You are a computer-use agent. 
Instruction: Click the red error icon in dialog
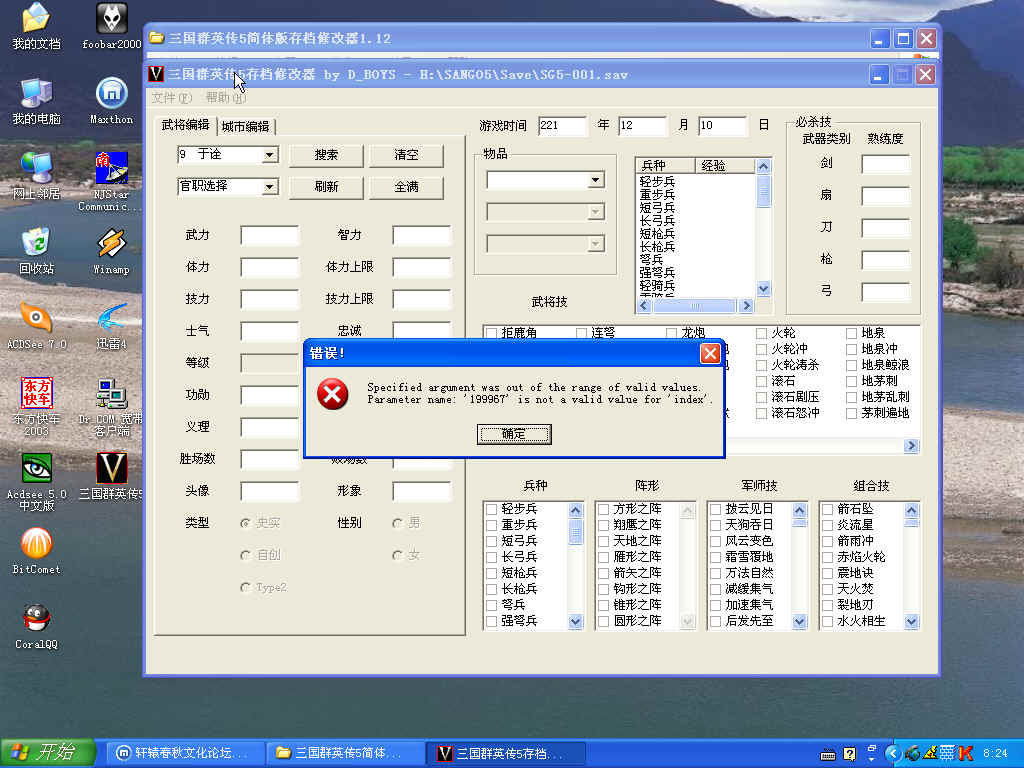[x=332, y=394]
